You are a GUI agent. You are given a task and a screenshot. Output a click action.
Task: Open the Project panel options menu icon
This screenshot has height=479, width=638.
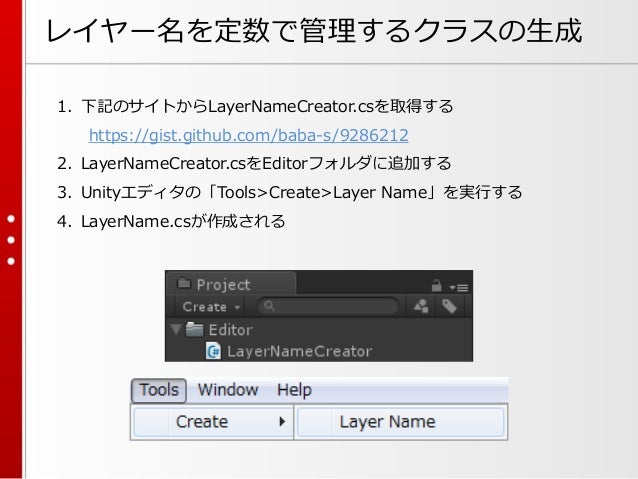459,287
